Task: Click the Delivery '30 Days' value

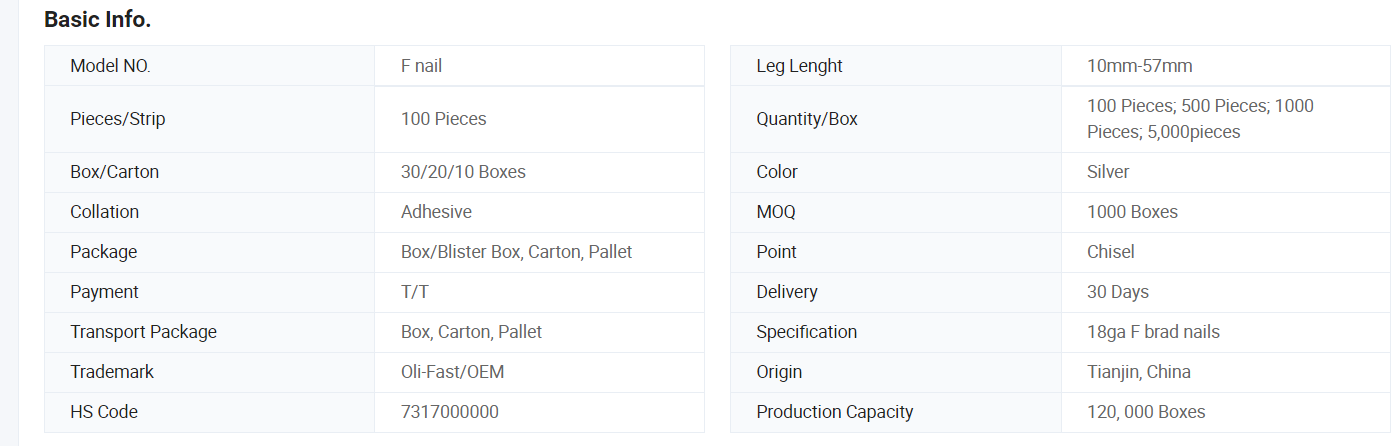Action: click(1117, 292)
